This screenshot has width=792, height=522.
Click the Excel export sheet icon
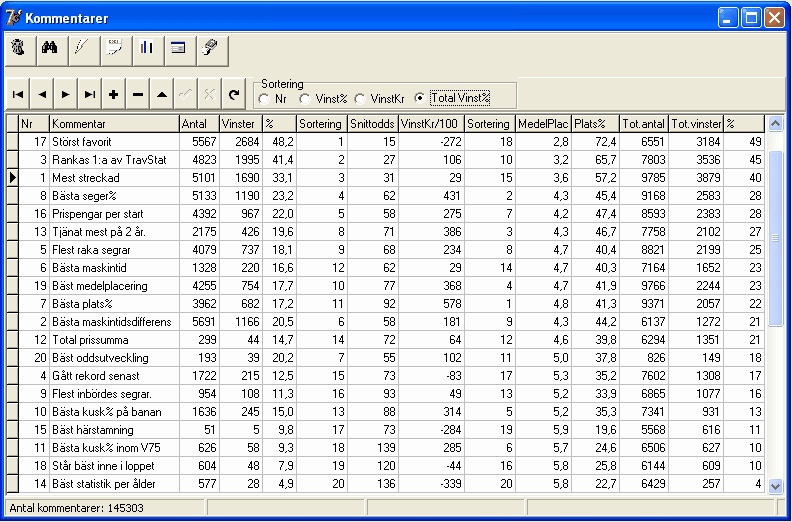(116, 50)
